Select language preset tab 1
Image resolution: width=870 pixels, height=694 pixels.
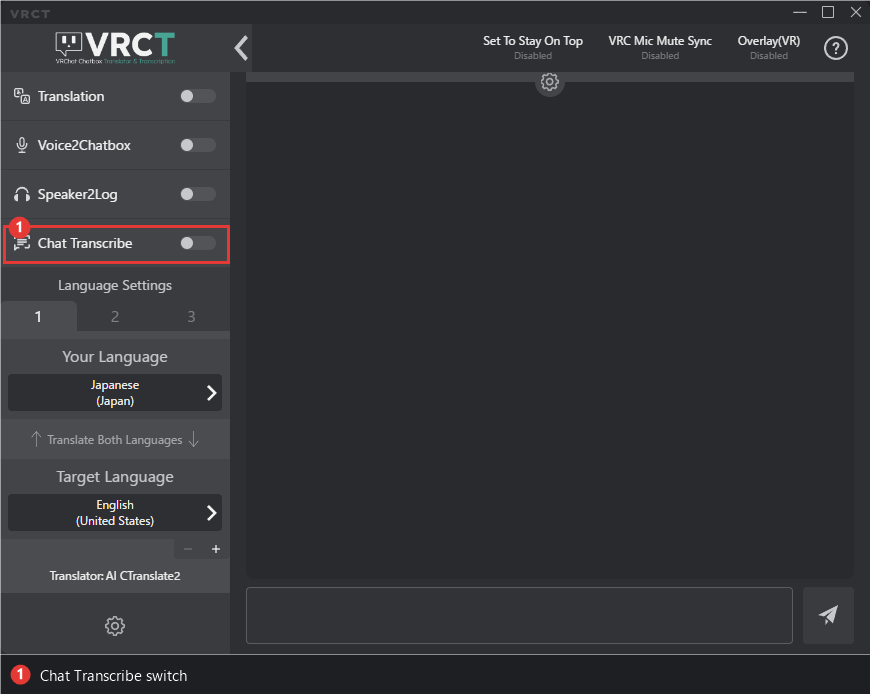point(38,316)
